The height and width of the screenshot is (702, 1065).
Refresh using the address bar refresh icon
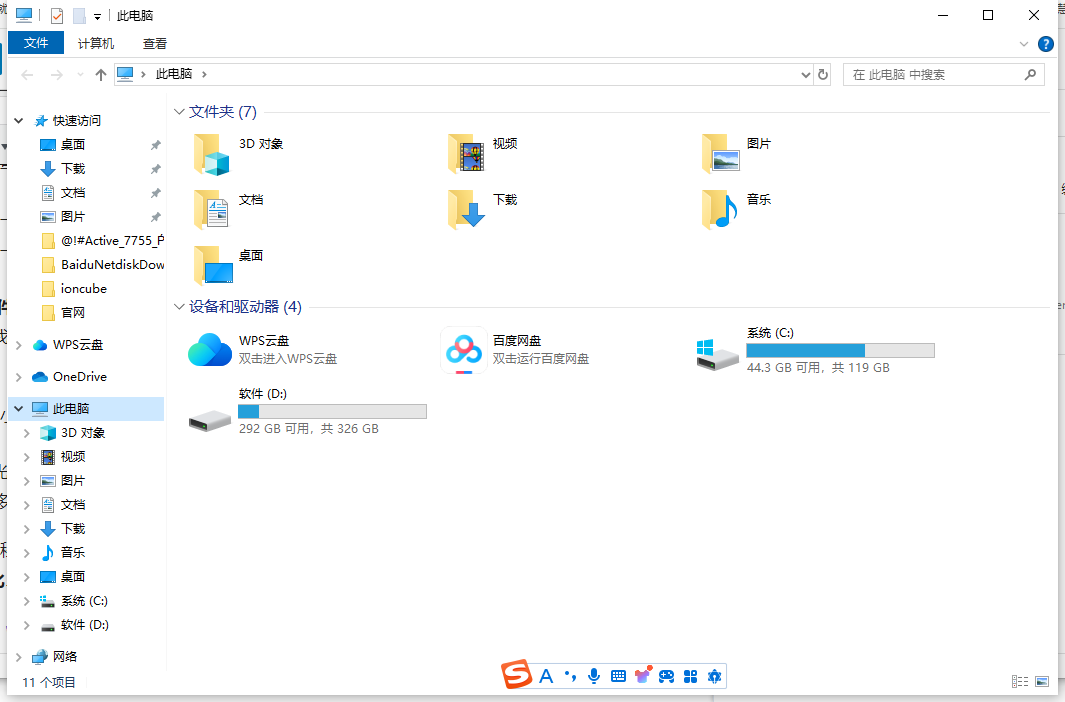[x=822, y=74]
